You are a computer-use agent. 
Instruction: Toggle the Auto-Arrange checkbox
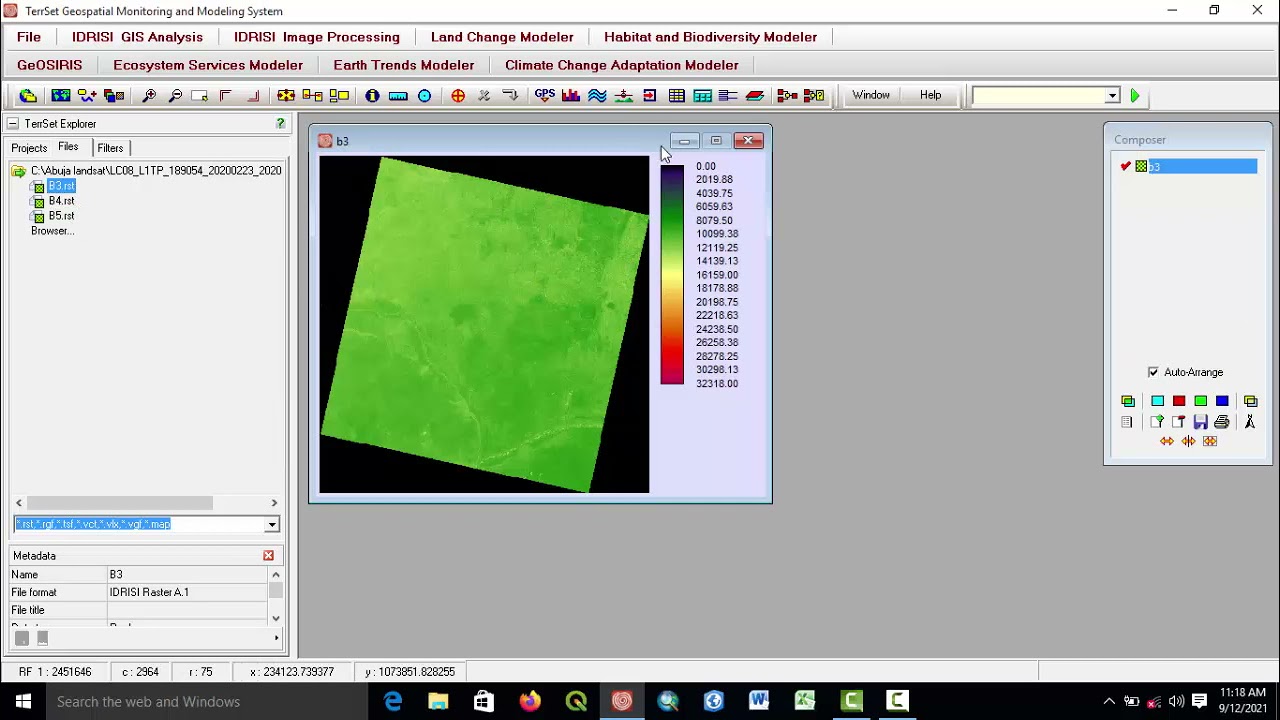1153,372
